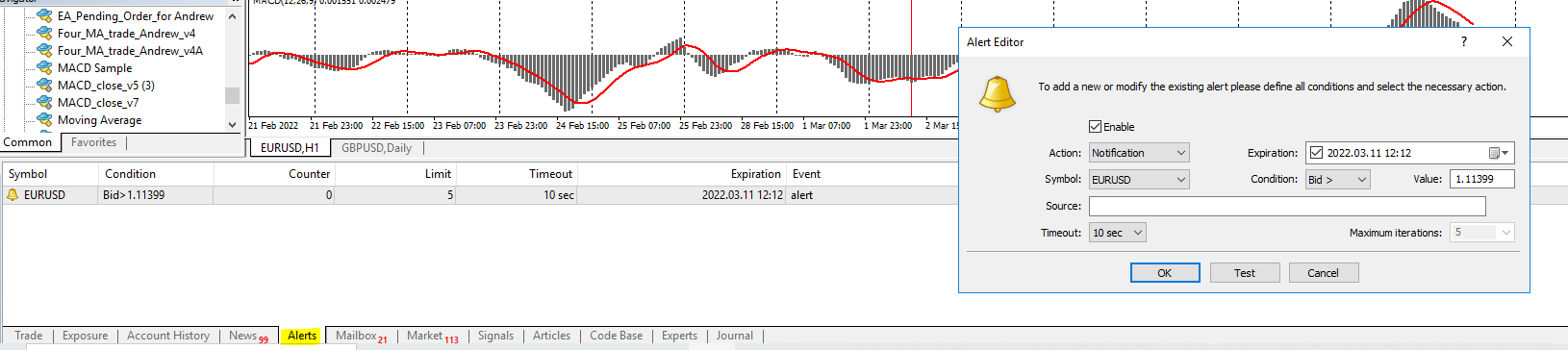Image resolution: width=1568 pixels, height=350 pixels.
Task: Click the EA_Pending_Order_for Andrew icon
Action: coord(44,15)
